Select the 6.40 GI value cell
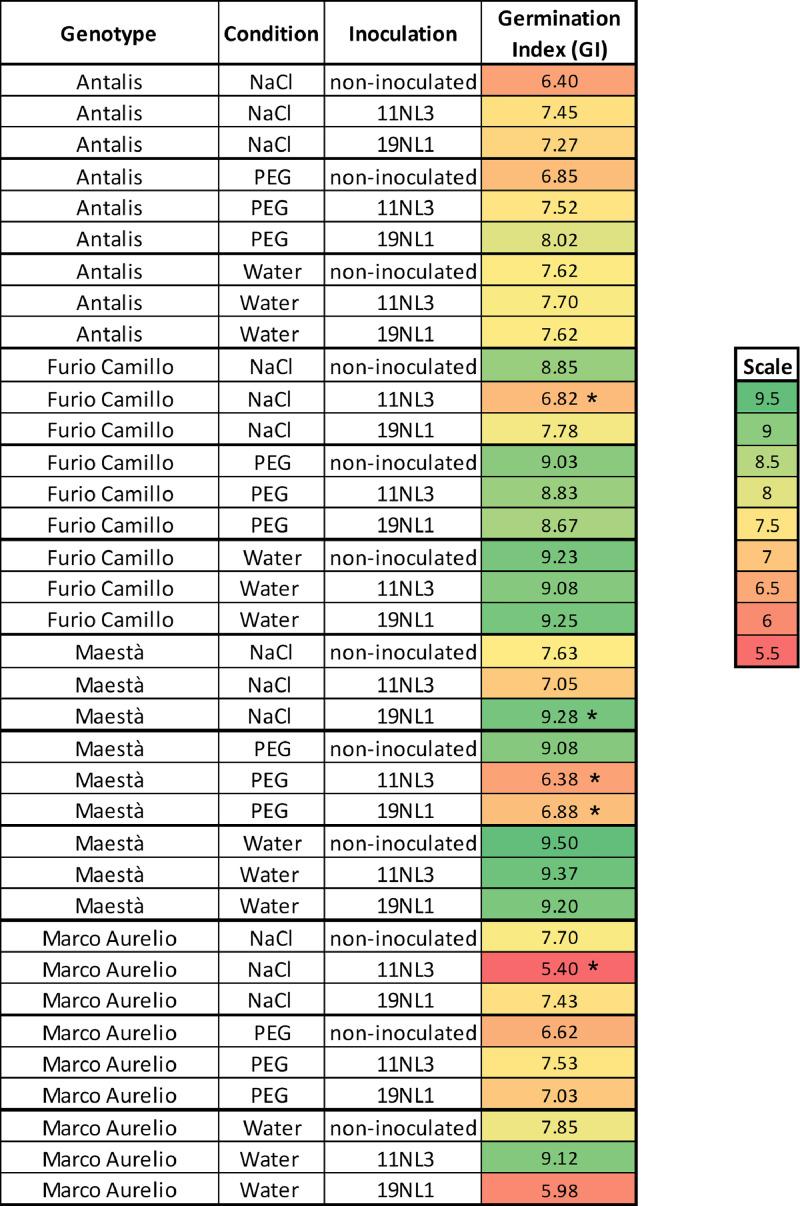This screenshot has height=1206, width=800. [x=558, y=81]
